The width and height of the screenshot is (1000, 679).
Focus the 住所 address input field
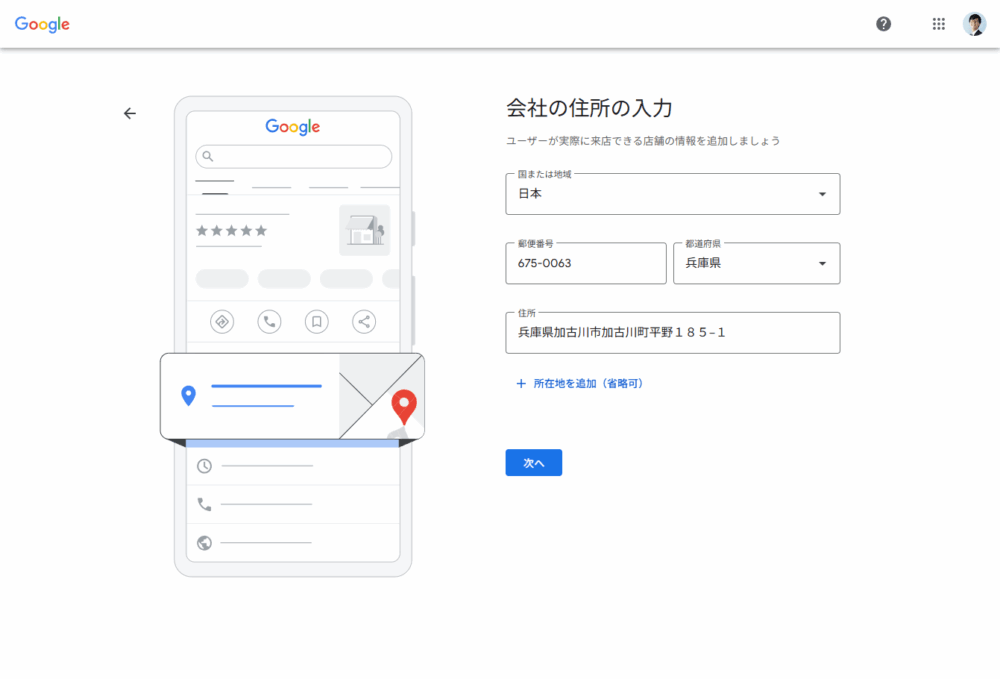[x=672, y=333]
